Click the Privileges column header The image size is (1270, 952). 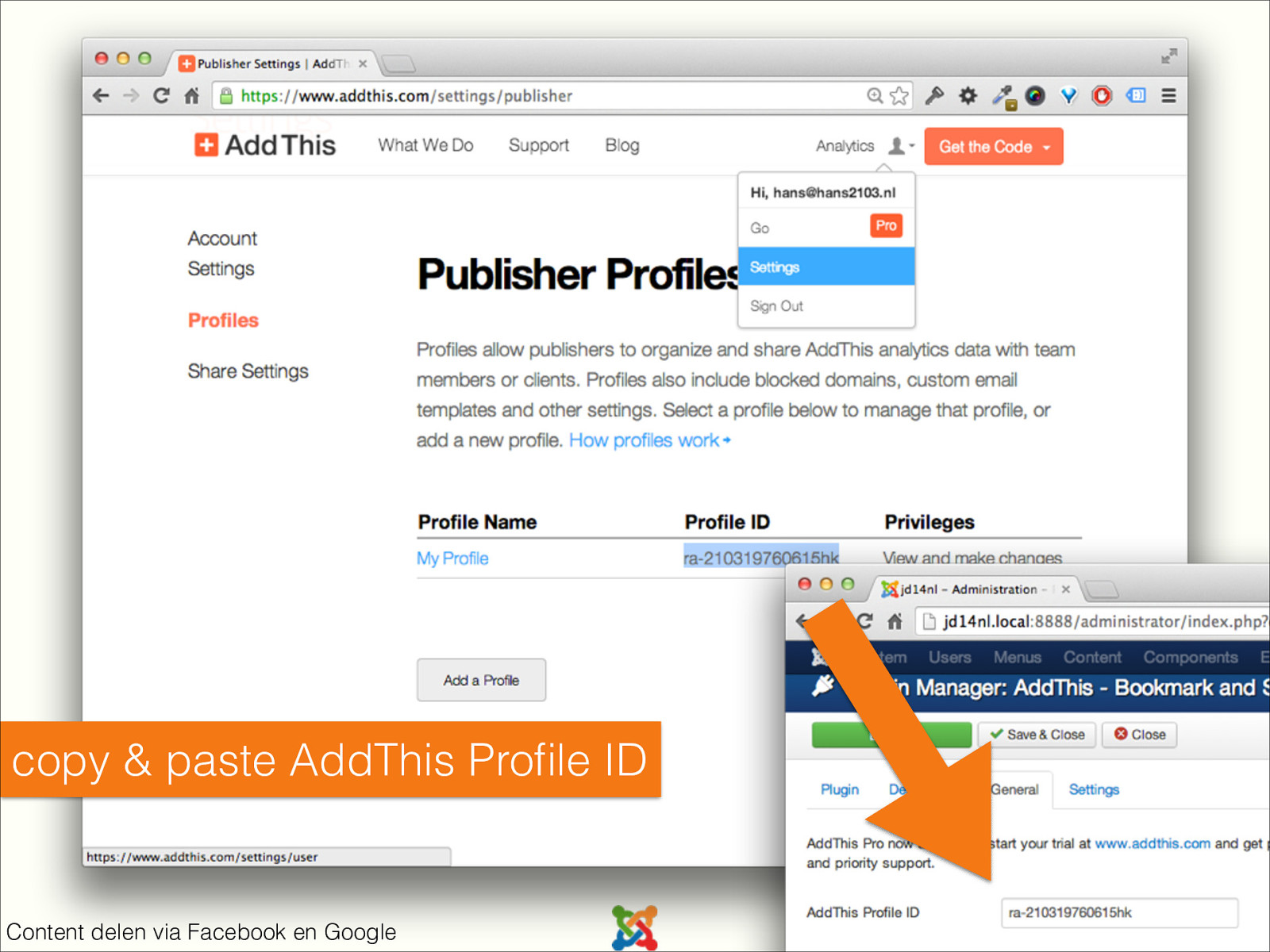click(x=929, y=522)
